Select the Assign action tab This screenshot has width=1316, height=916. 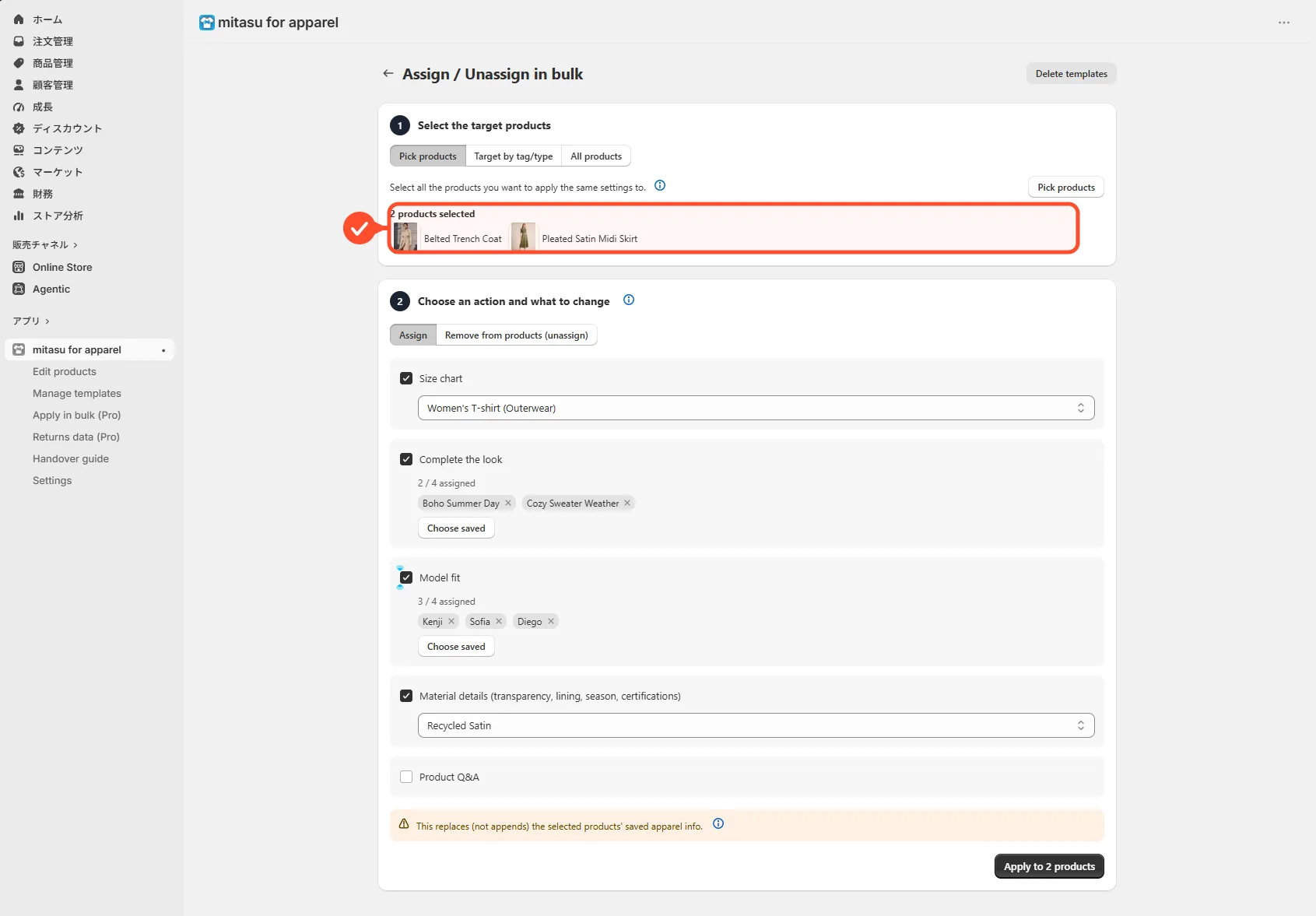click(413, 335)
